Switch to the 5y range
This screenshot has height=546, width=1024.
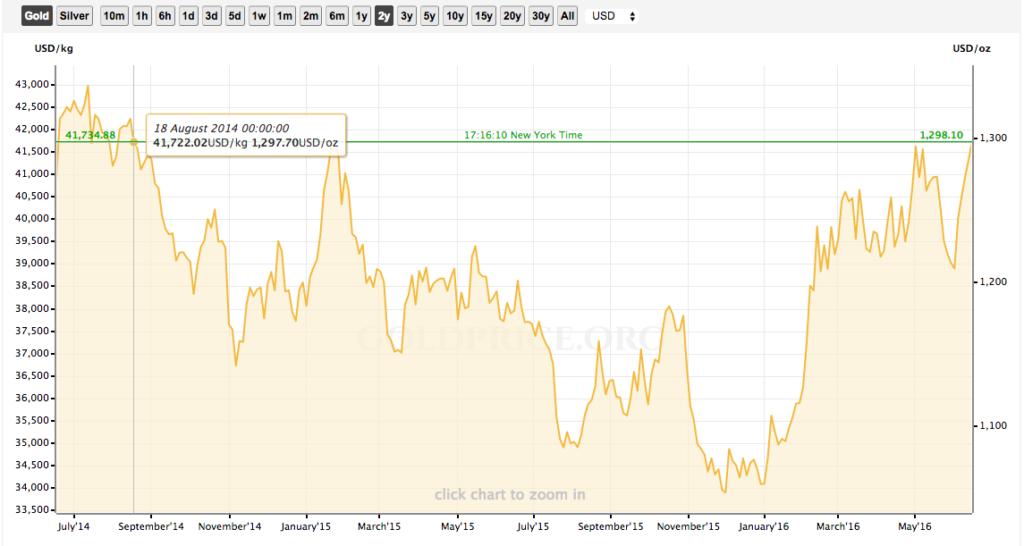click(x=429, y=16)
